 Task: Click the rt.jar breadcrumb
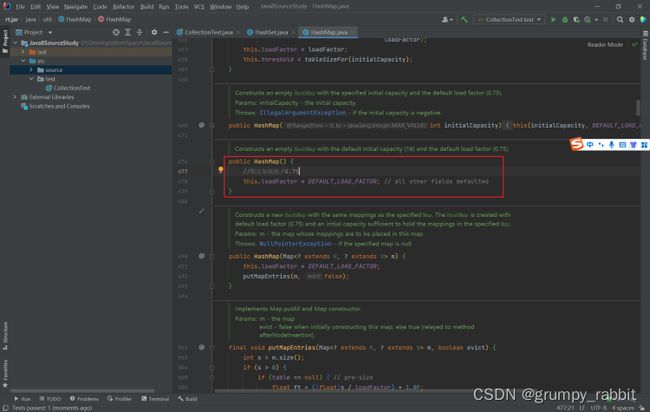pos(12,19)
